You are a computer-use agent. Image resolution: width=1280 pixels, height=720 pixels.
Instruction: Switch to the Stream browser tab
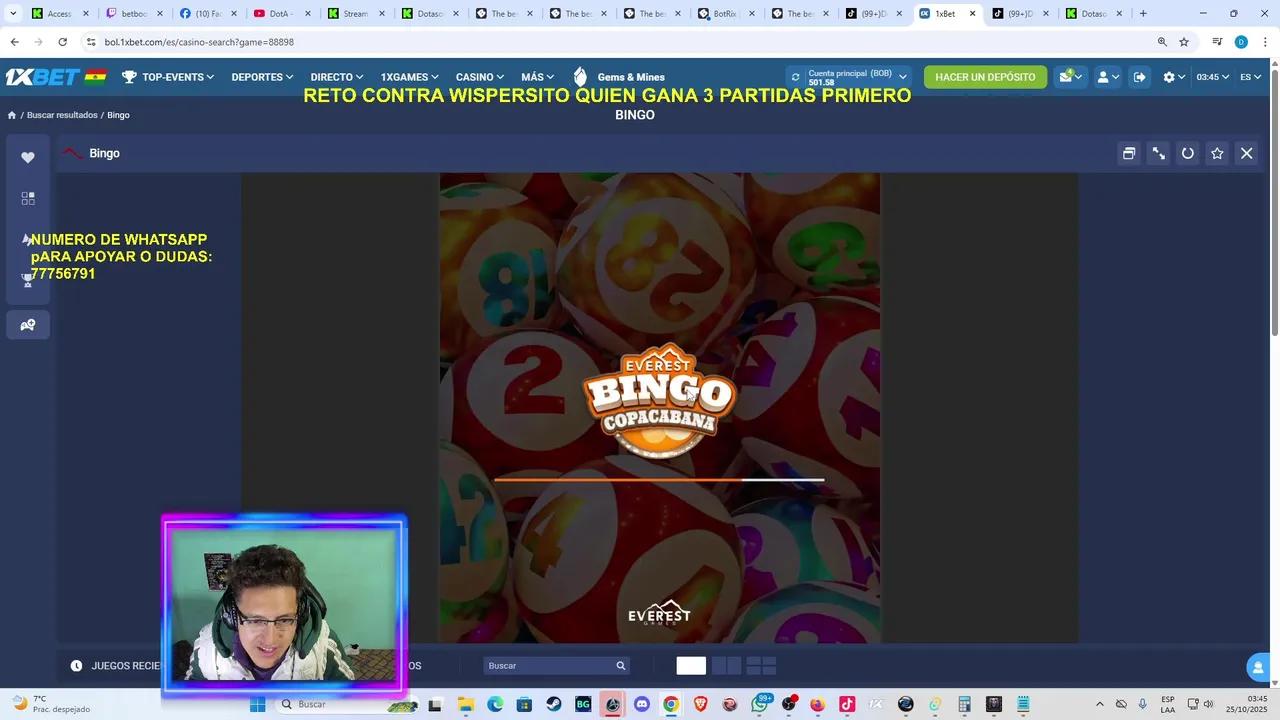(356, 14)
